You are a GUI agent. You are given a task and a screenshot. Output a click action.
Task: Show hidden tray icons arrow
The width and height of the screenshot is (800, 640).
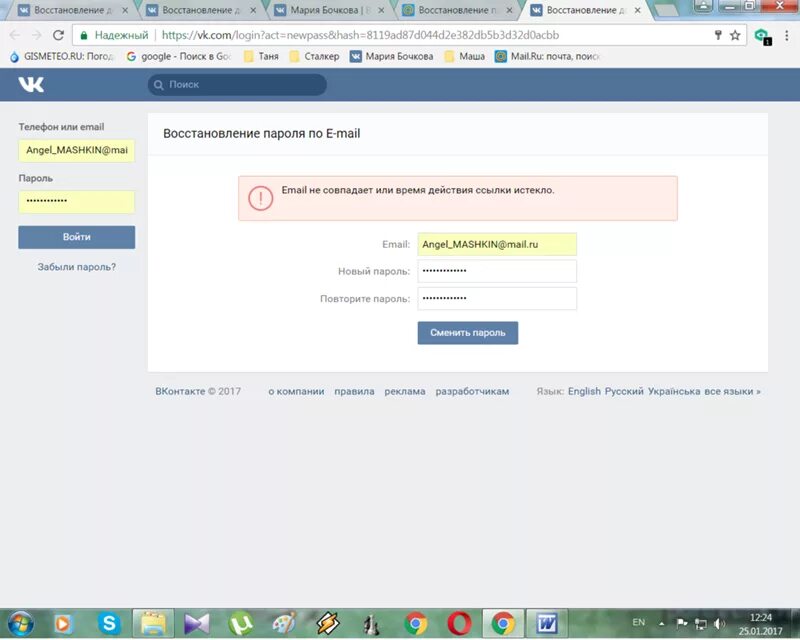coord(662,624)
